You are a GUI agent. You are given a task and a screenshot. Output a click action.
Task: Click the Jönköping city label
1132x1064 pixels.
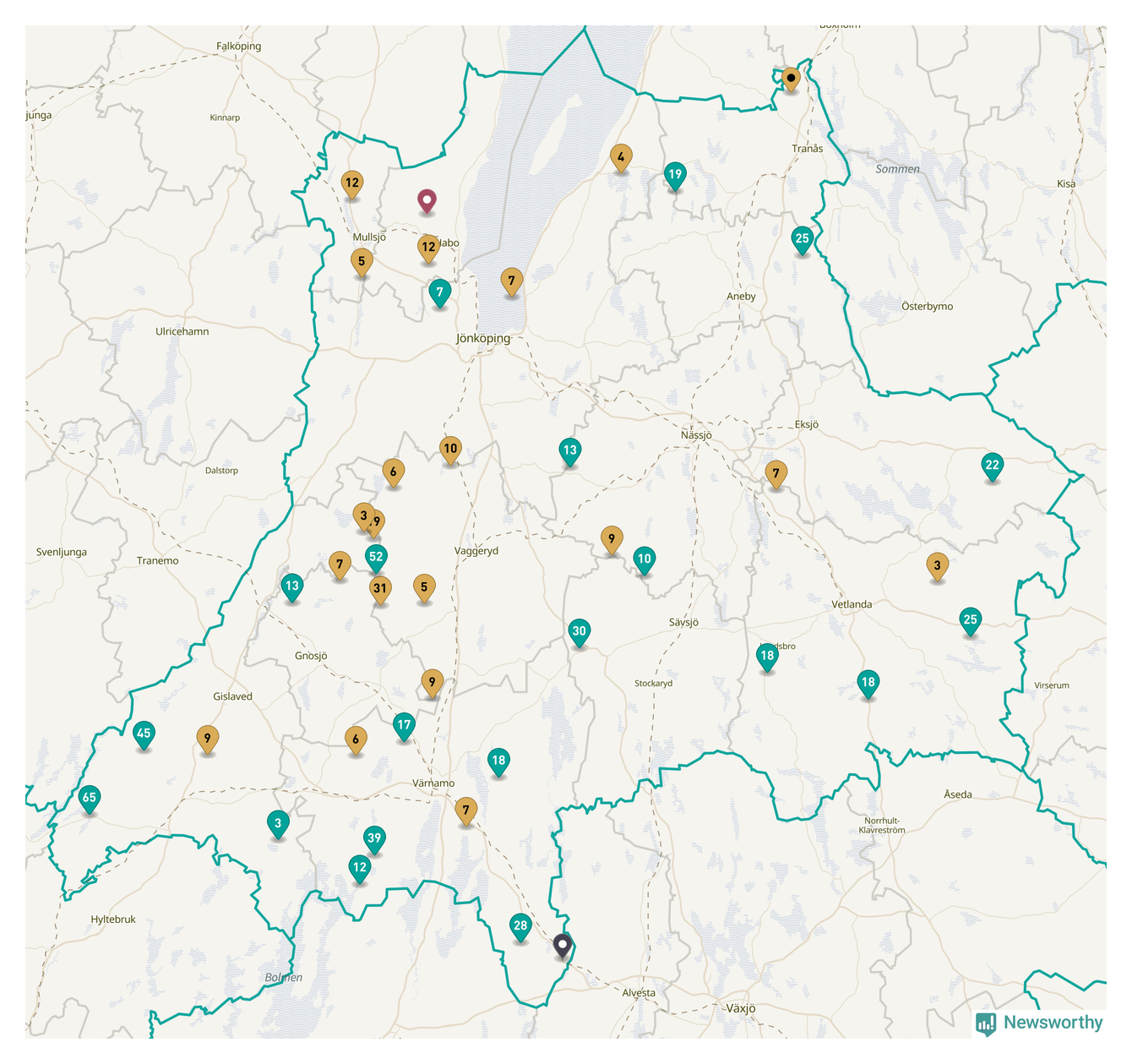point(483,338)
